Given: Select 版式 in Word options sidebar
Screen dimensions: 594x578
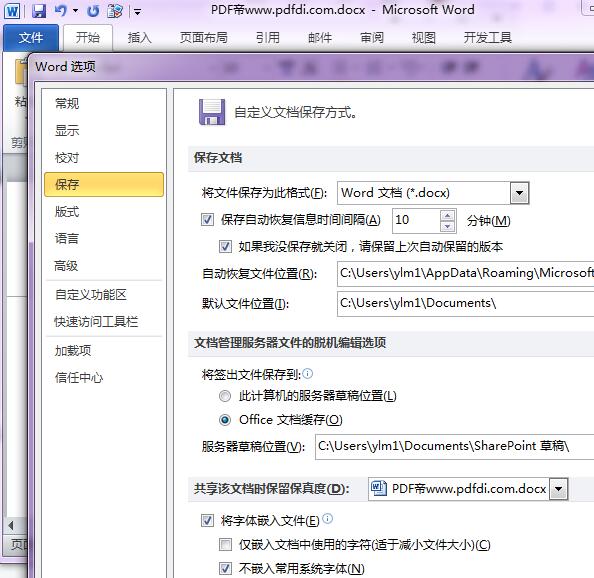Looking at the screenshot, I should [104, 211].
